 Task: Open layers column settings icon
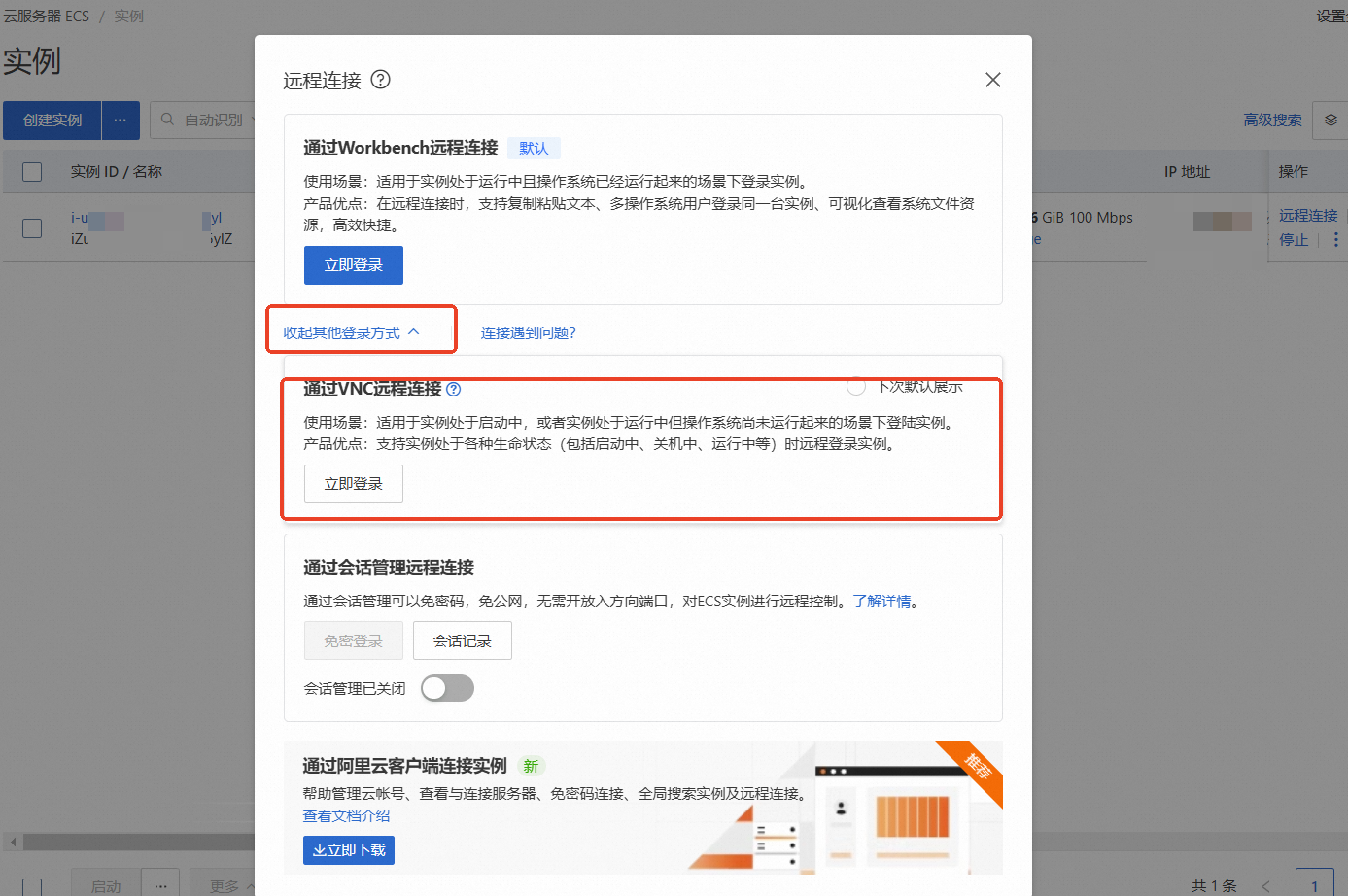(x=1331, y=121)
